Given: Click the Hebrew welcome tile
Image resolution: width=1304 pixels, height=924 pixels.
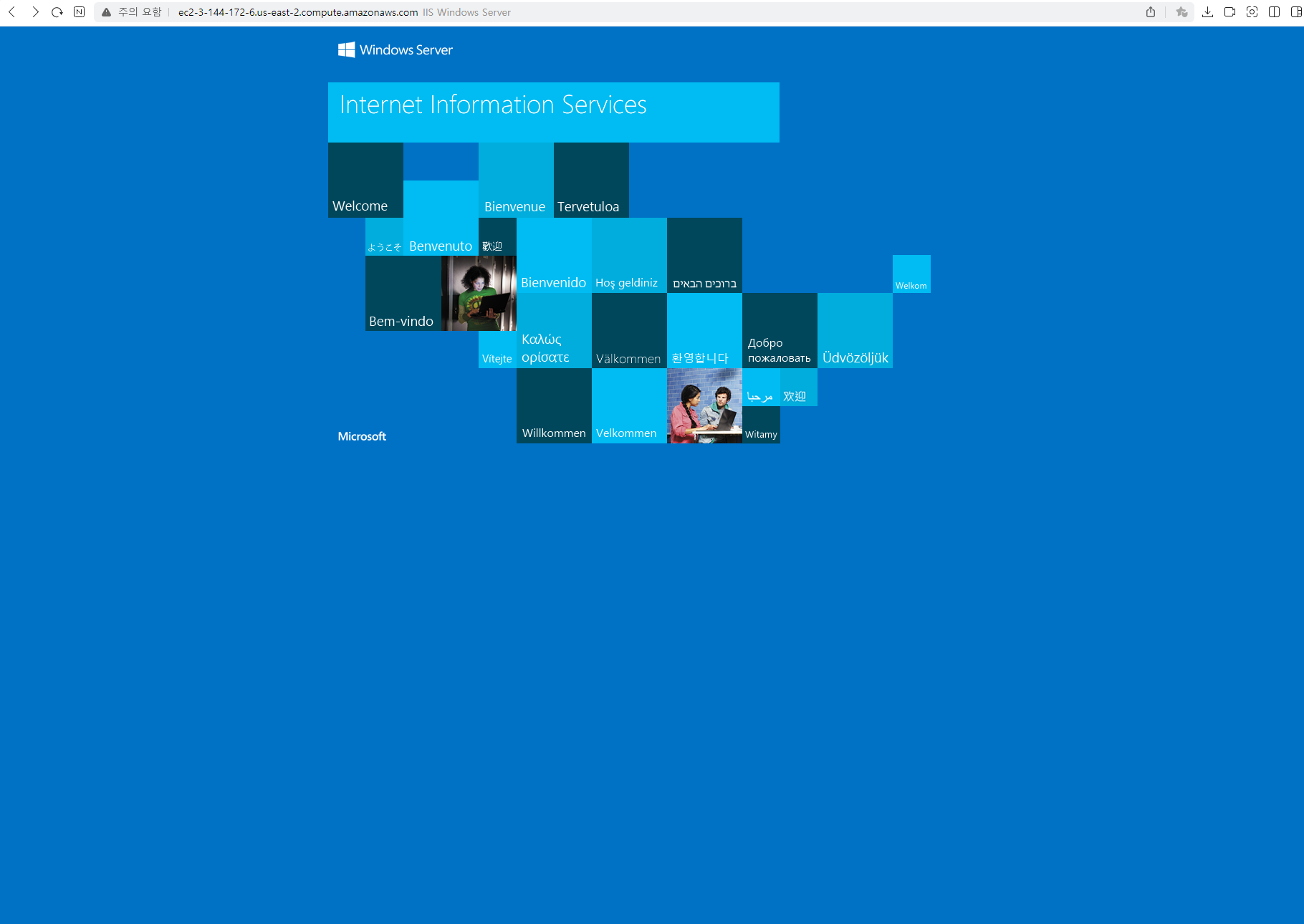Looking at the screenshot, I should [704, 255].
